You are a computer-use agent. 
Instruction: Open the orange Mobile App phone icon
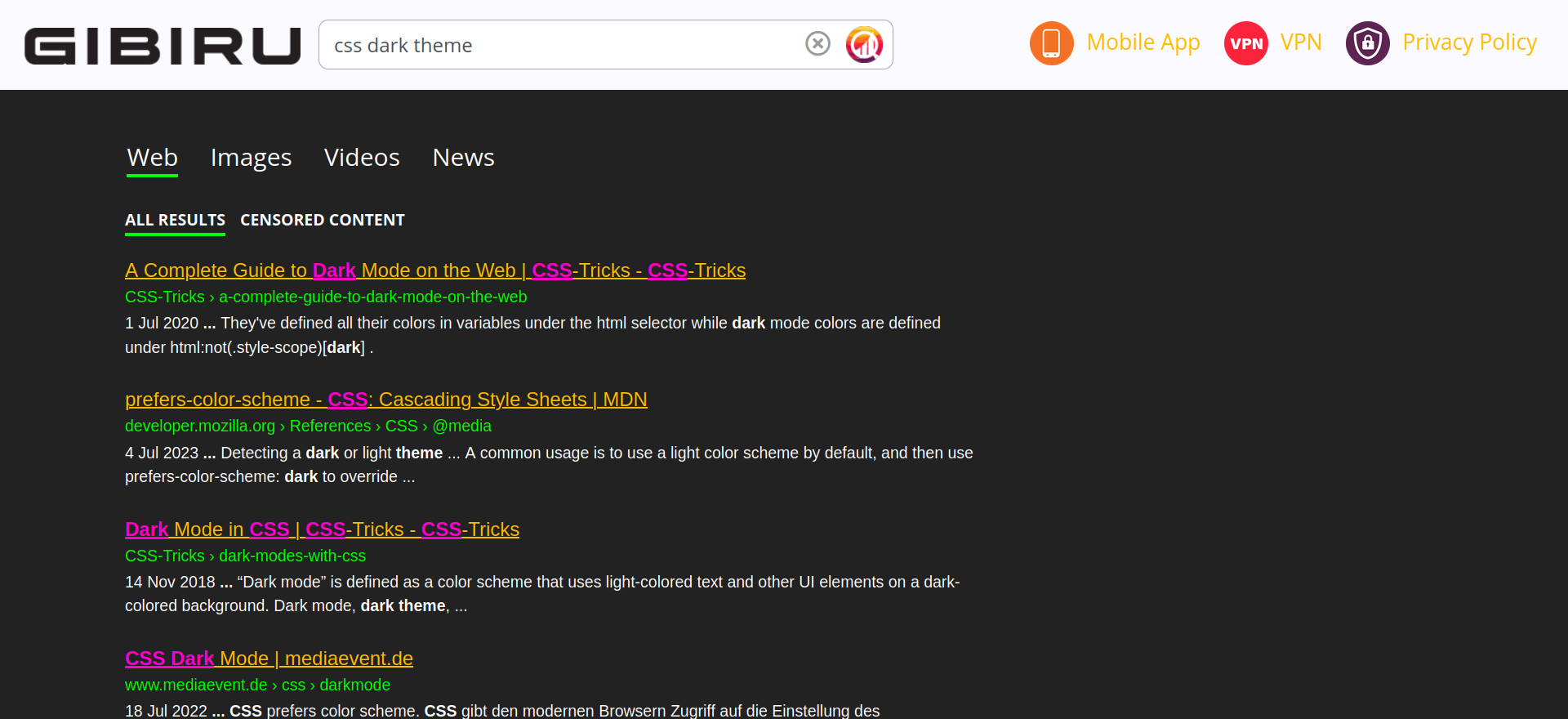1051,43
